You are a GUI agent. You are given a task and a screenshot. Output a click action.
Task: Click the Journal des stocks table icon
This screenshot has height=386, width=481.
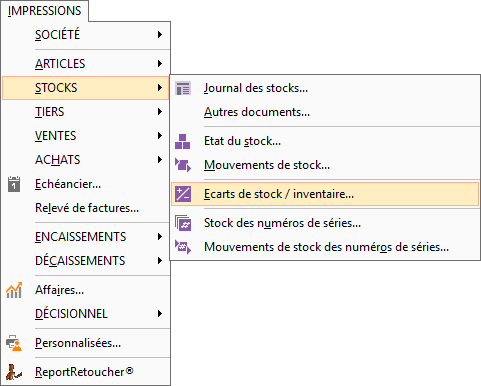183,88
